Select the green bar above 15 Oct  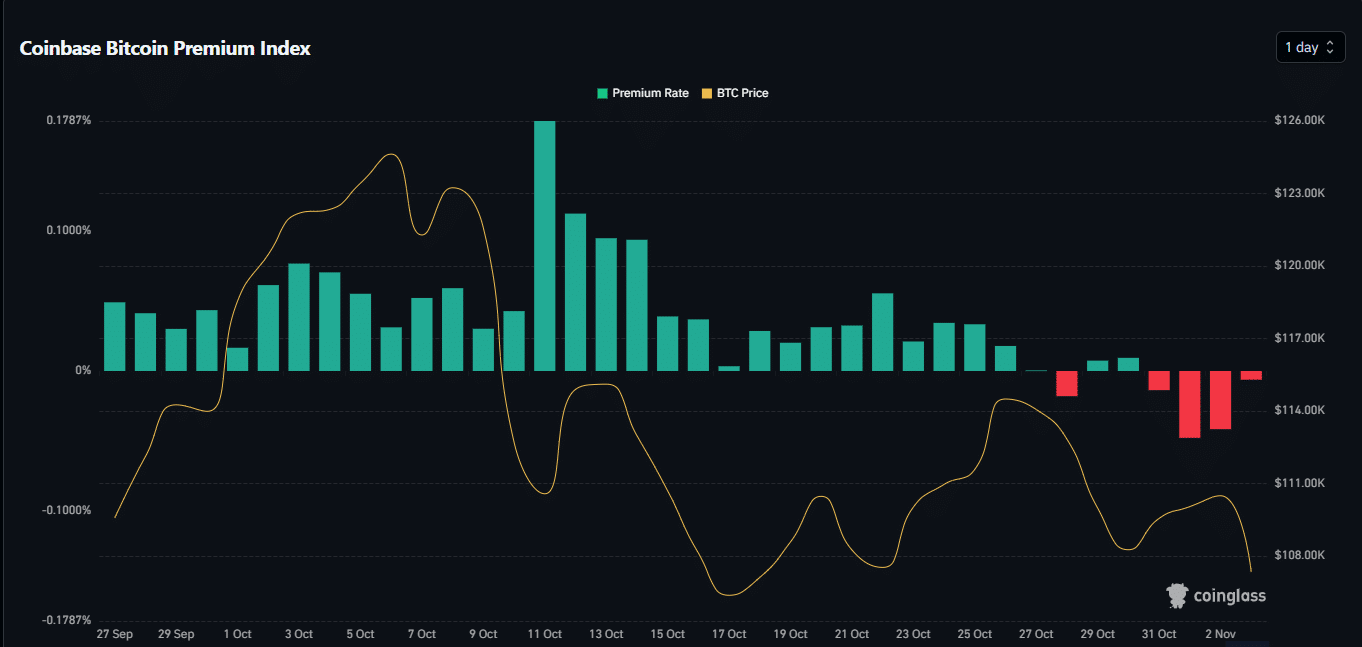[667, 344]
